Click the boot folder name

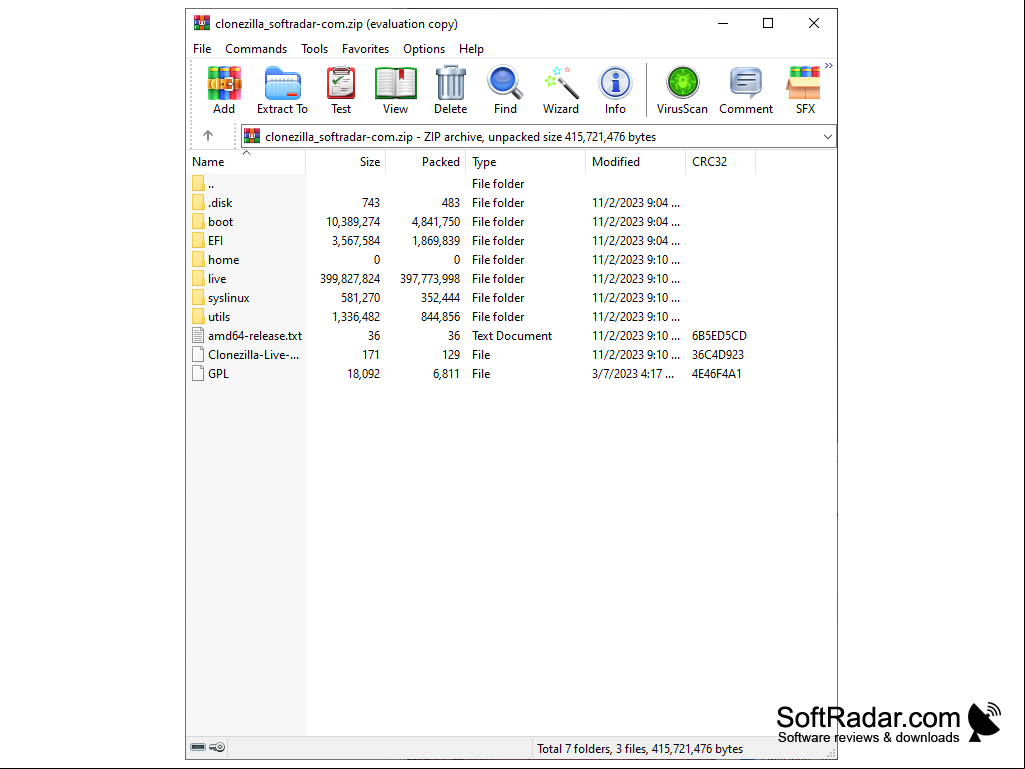[x=220, y=222]
